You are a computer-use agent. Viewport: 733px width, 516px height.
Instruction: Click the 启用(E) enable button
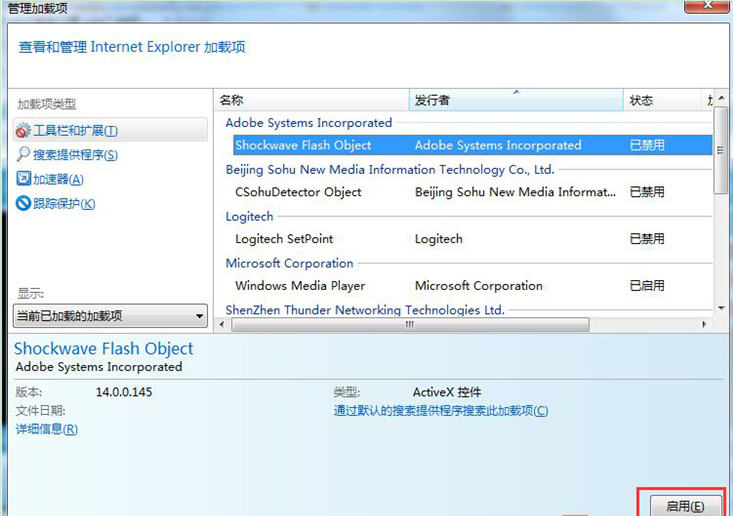click(685, 506)
